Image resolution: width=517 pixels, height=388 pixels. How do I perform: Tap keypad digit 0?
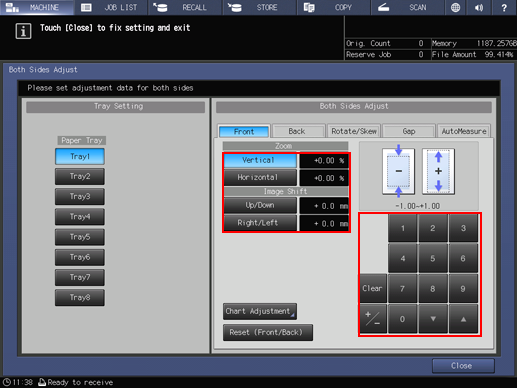pos(403,319)
